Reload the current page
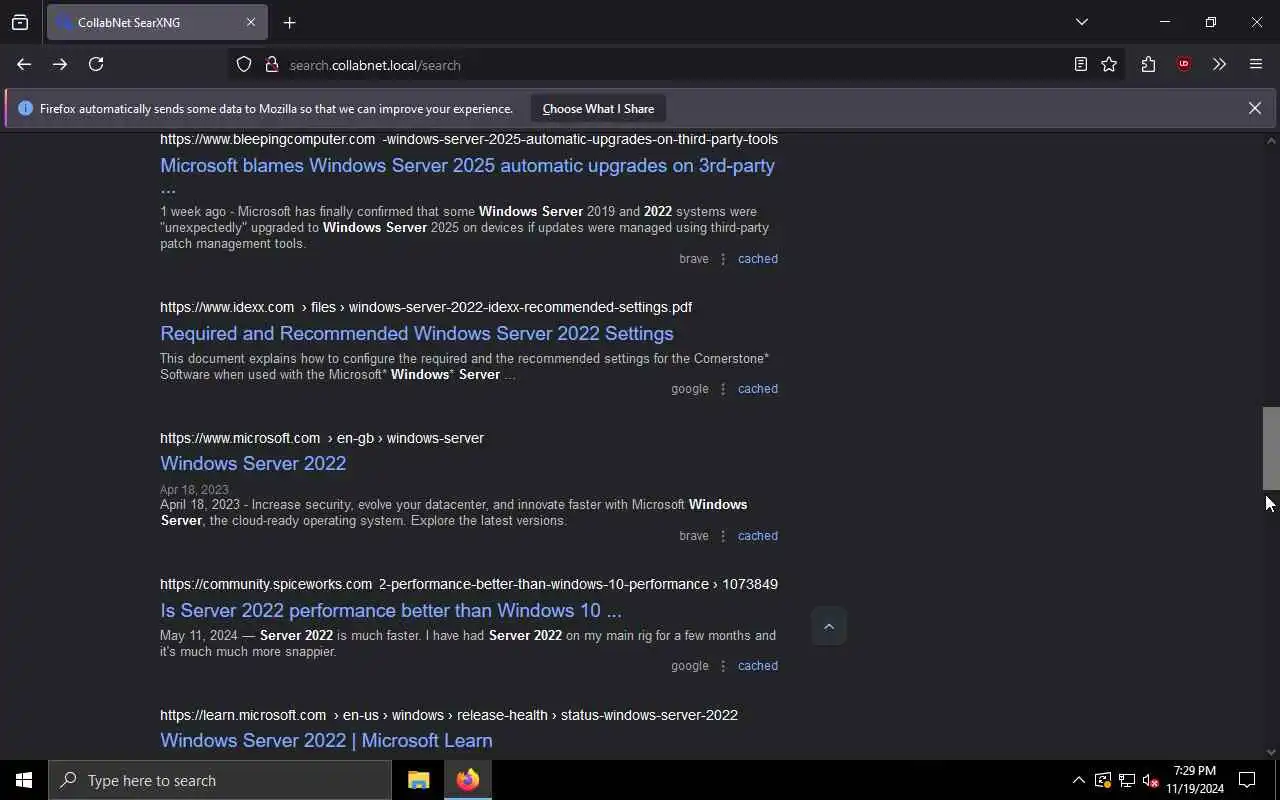This screenshot has height=800, width=1280. click(96, 64)
